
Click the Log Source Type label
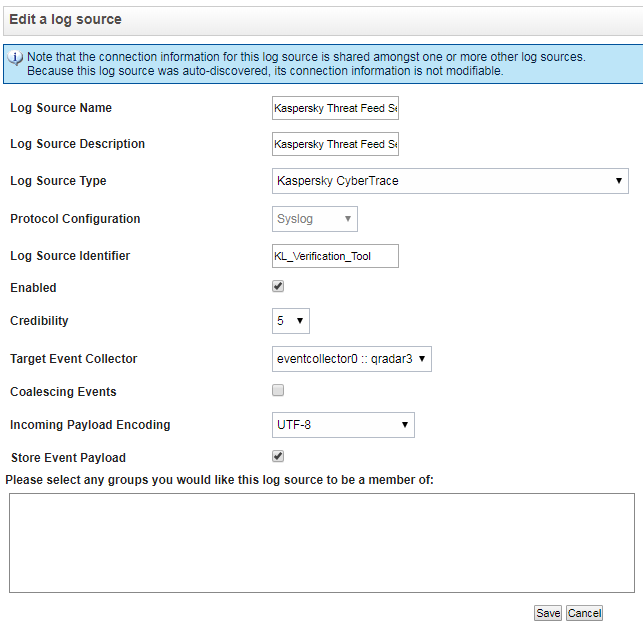tap(58, 181)
